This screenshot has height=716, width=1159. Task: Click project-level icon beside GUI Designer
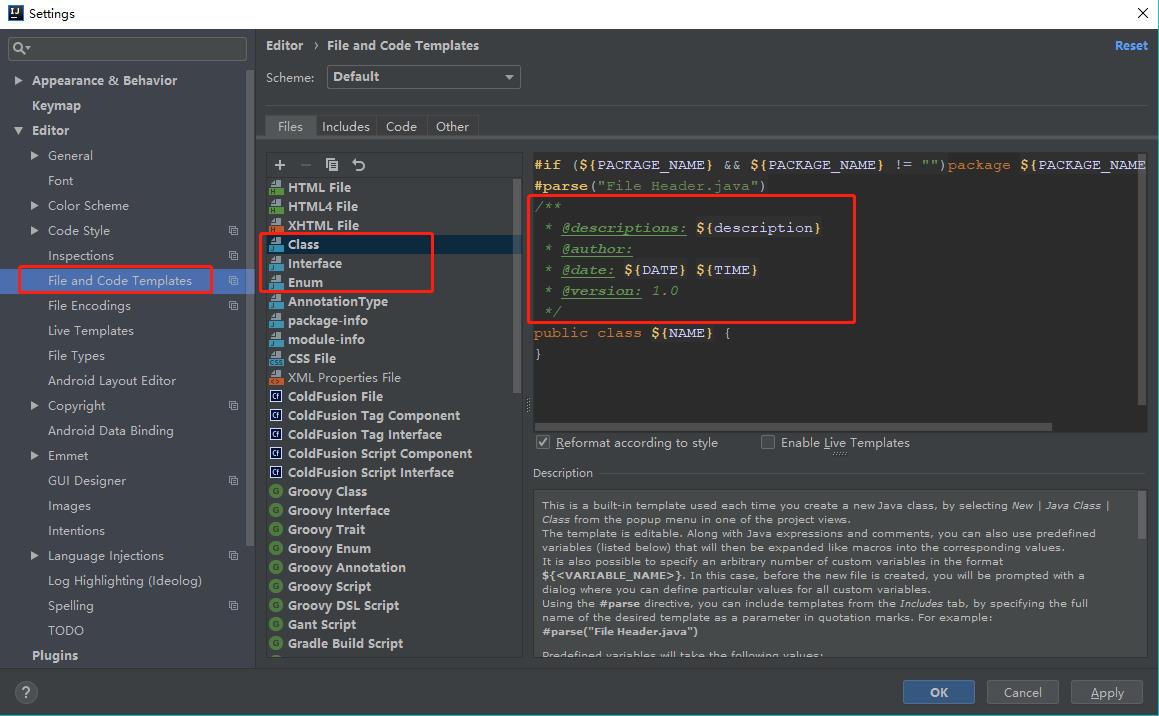(x=234, y=481)
